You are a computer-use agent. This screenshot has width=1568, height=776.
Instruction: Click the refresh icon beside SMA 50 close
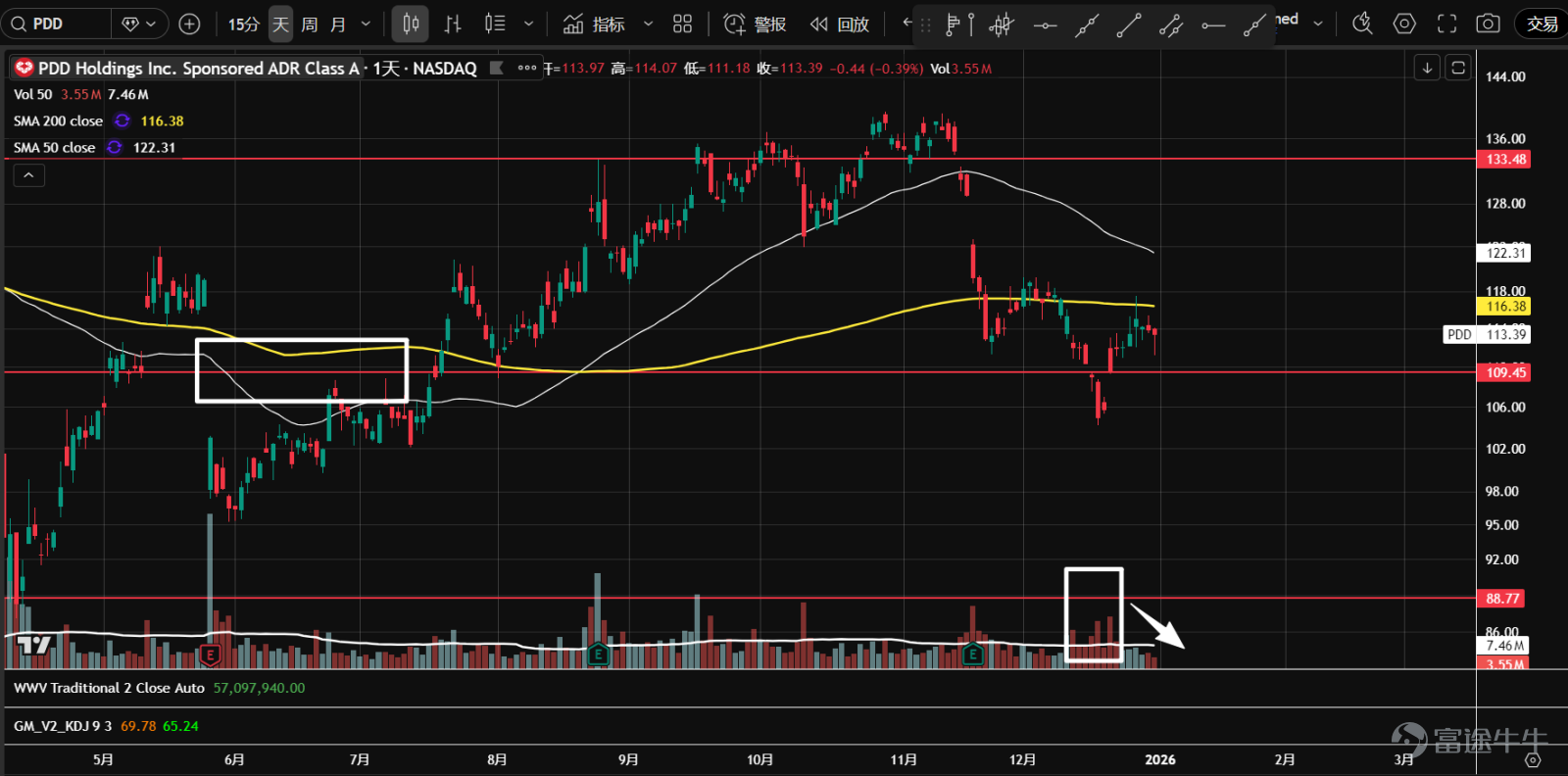[115, 148]
